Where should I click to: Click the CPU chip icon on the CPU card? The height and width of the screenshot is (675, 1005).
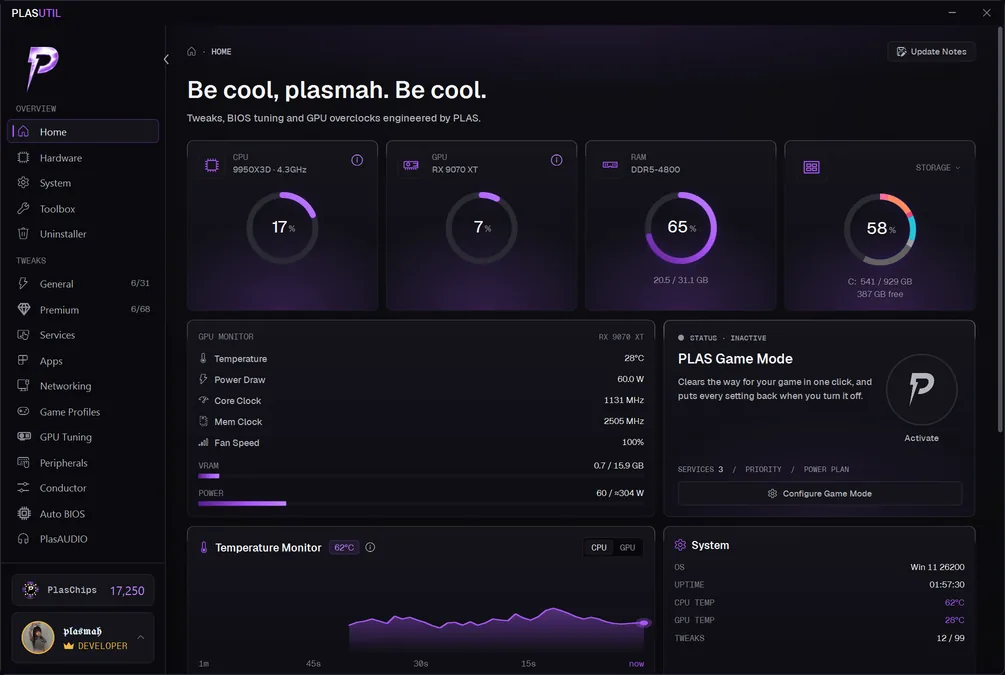click(212, 165)
